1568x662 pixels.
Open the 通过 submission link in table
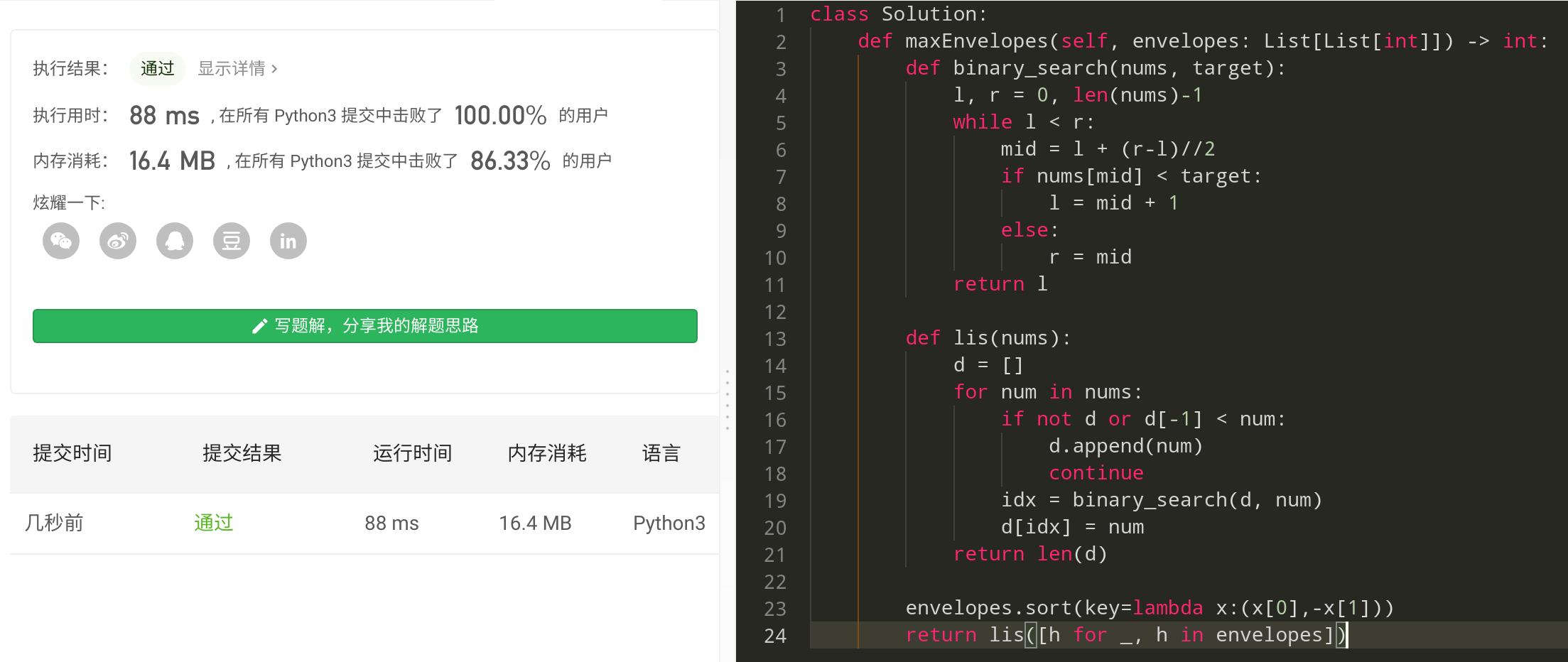click(x=214, y=523)
